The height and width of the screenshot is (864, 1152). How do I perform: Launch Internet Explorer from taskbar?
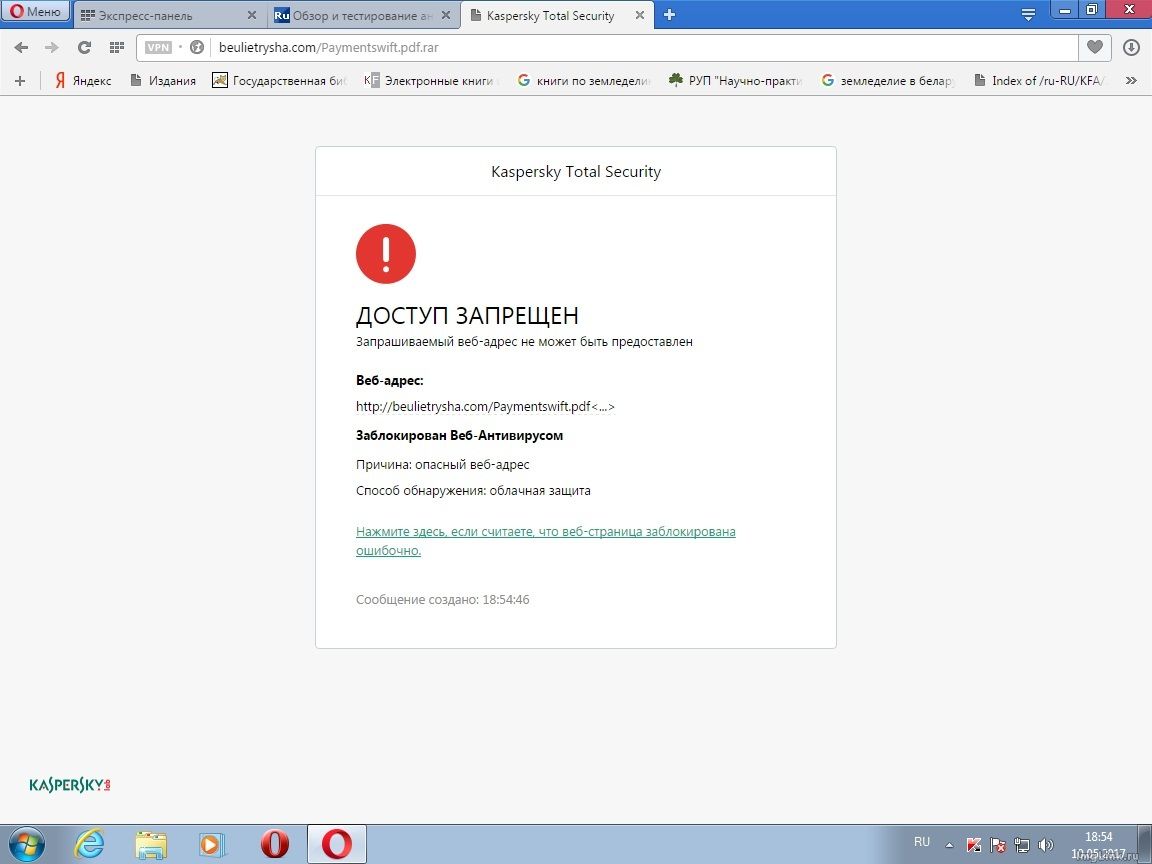89,844
